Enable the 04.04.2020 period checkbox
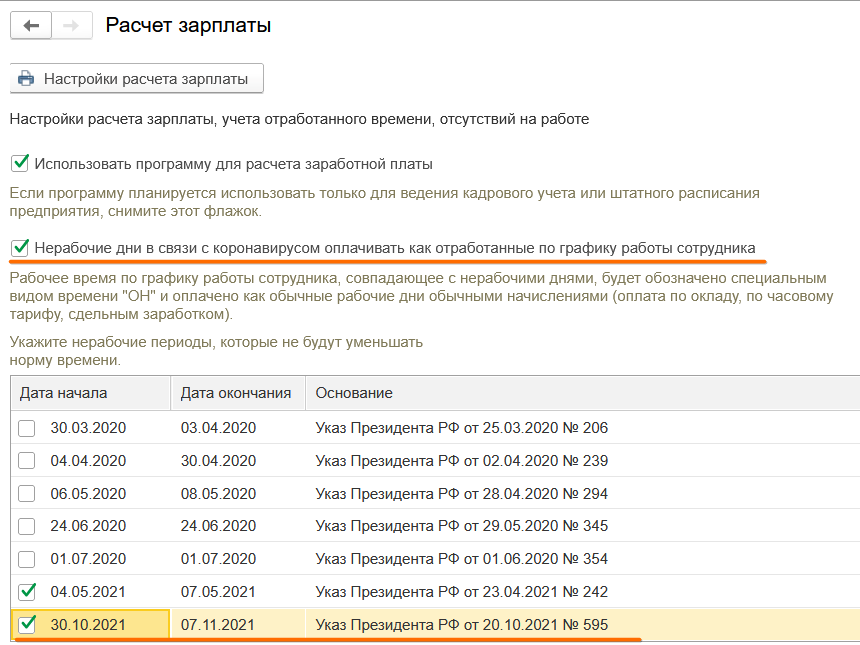Viewport: 860px width, 645px height. coord(27,461)
